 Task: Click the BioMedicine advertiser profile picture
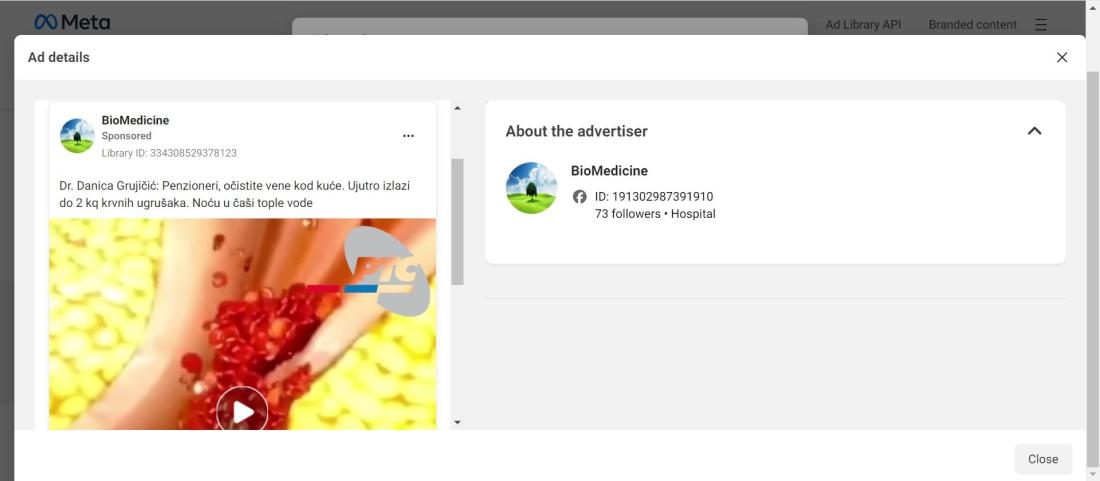tap(531, 188)
